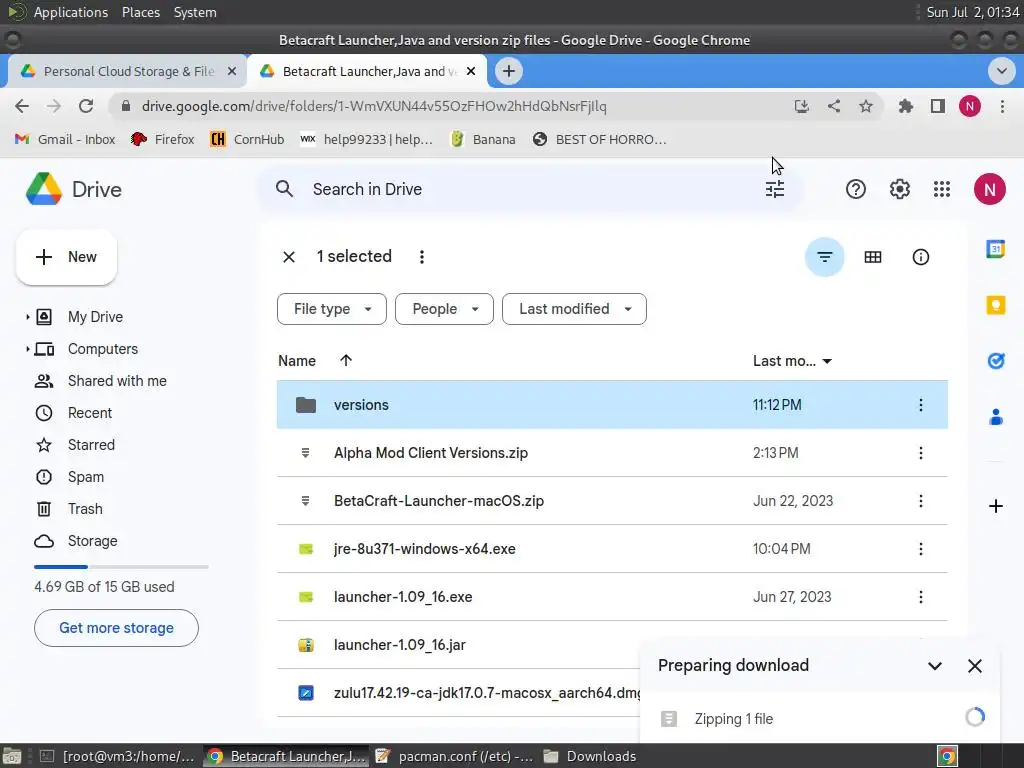Open the Google apps grid
Viewport: 1024px width, 768px height.
(x=942, y=189)
